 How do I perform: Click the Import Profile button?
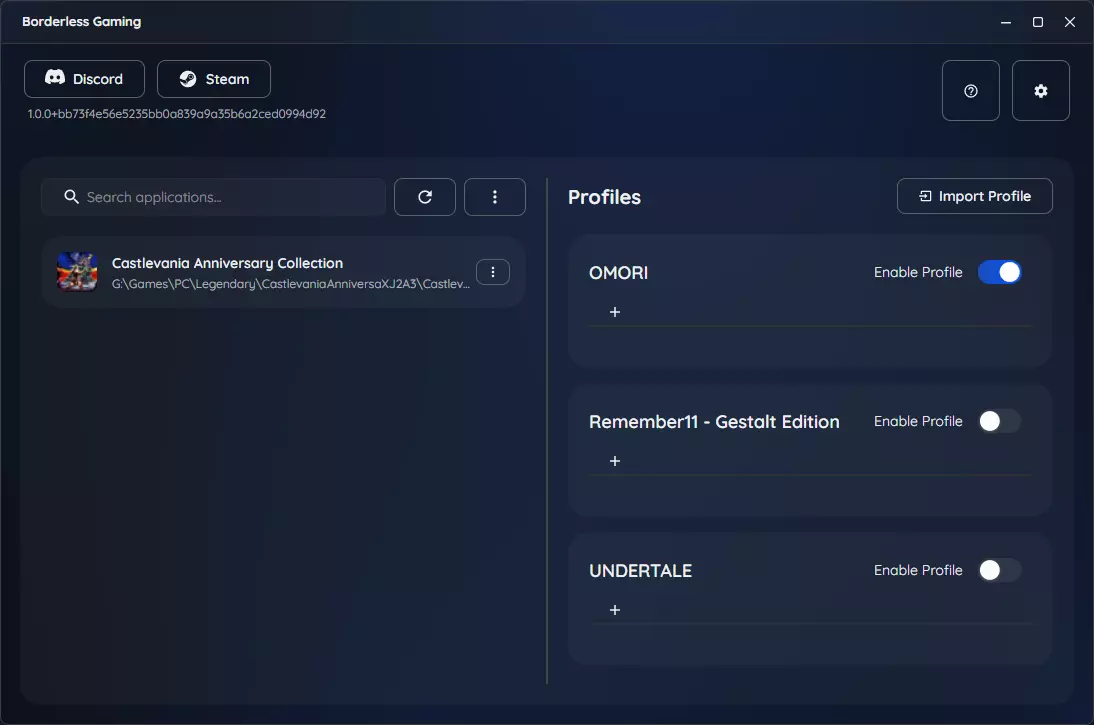pyautogui.click(x=974, y=196)
